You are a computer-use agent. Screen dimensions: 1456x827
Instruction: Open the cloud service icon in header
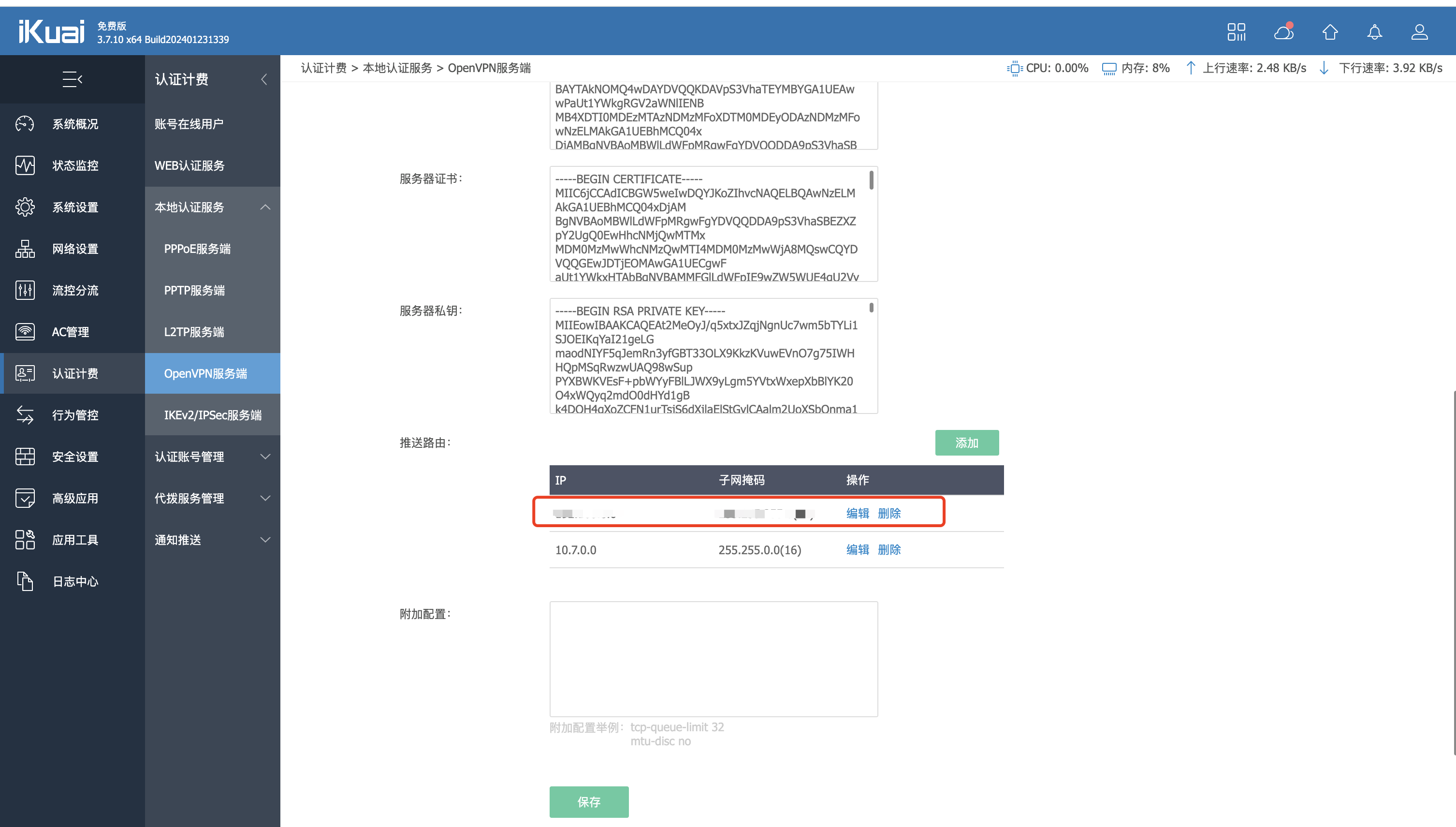1283,32
